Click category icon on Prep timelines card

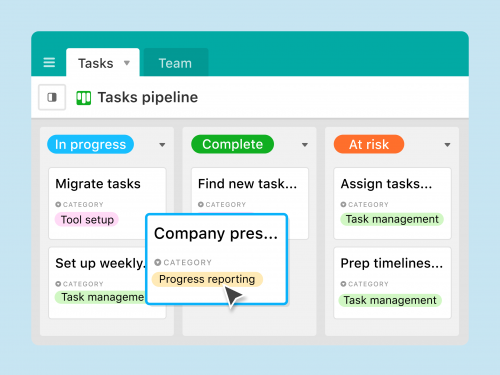[343, 284]
